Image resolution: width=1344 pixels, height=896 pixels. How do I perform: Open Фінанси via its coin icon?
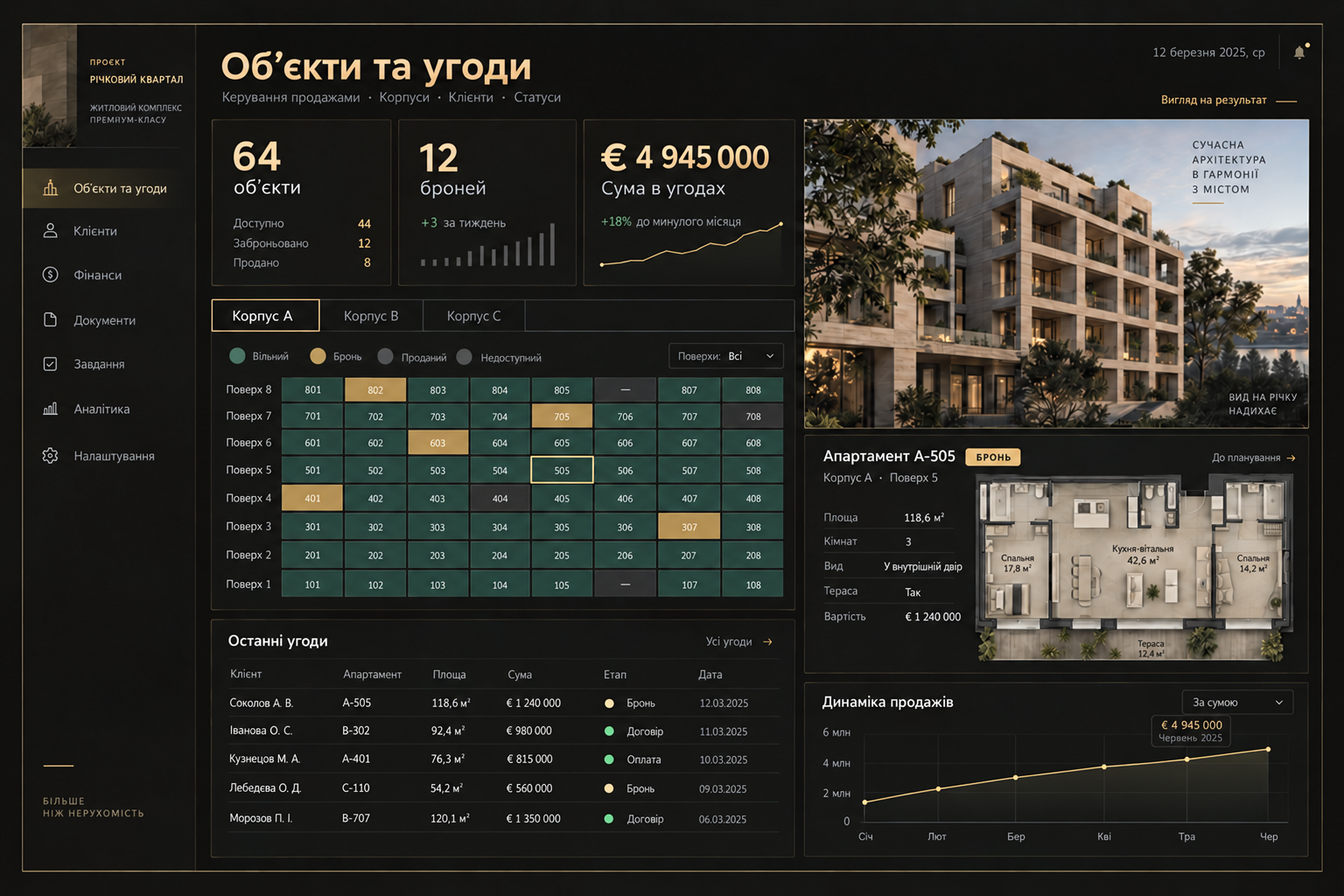click(51, 275)
